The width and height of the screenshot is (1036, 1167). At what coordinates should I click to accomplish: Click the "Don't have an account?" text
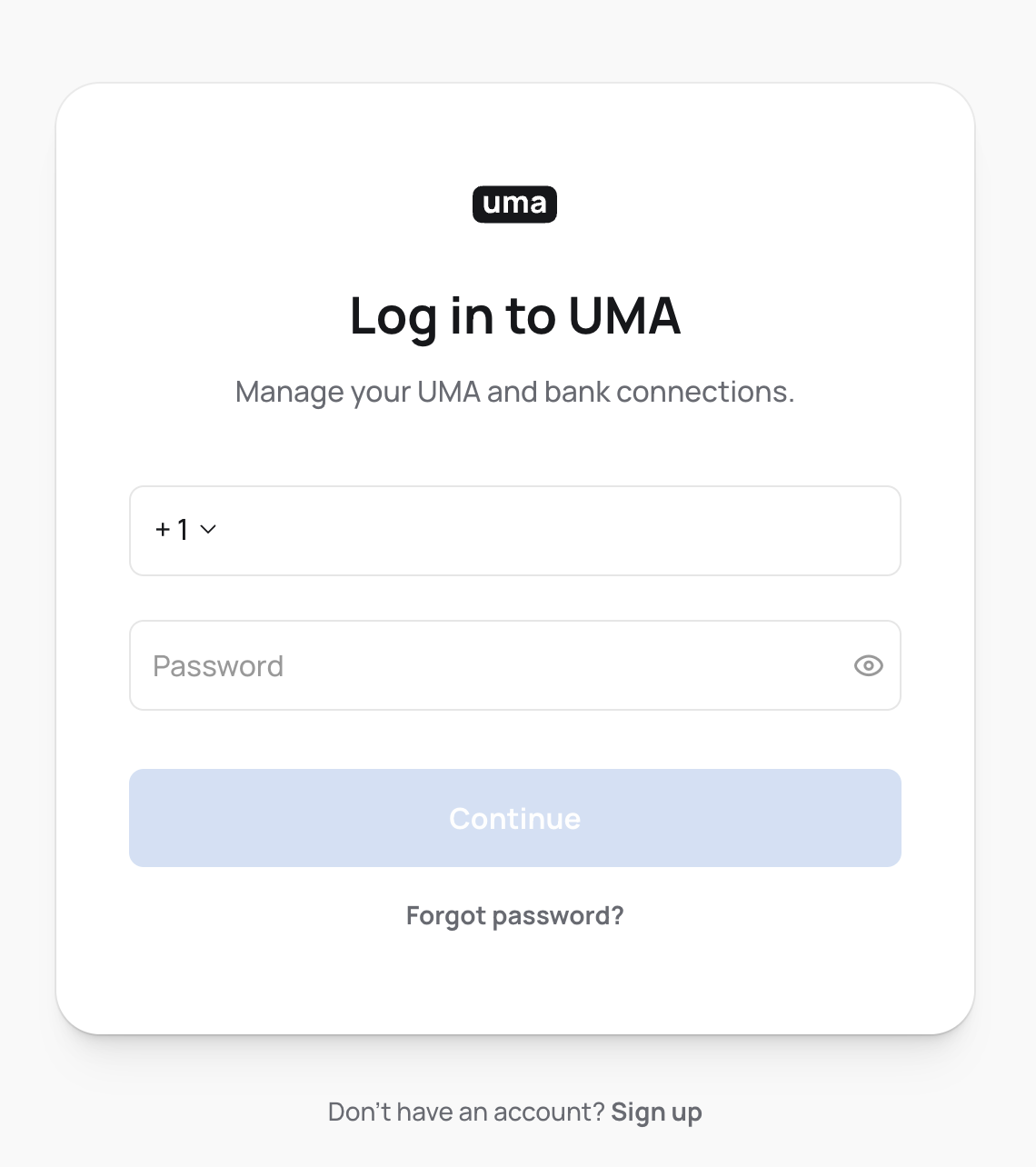466,1112
